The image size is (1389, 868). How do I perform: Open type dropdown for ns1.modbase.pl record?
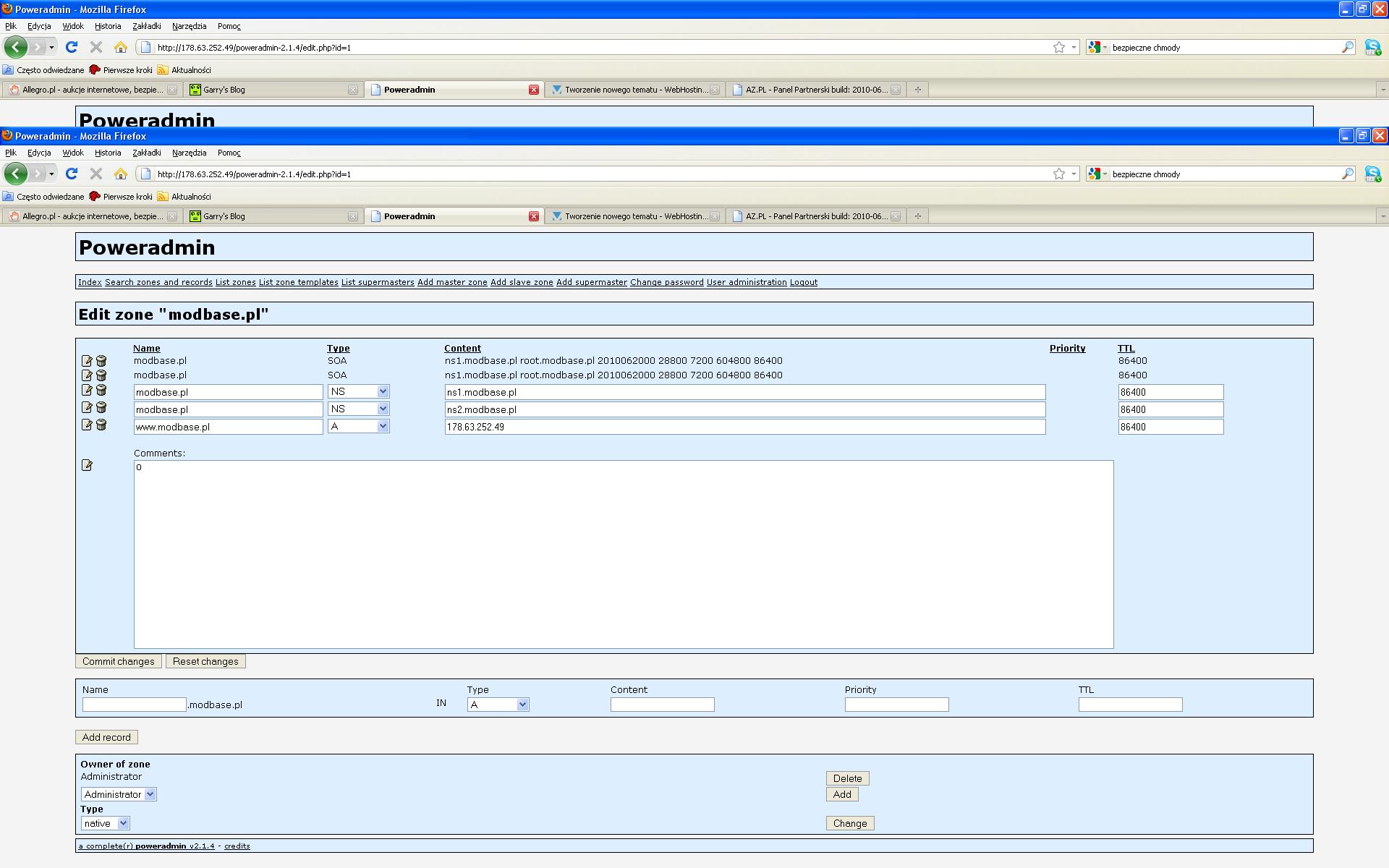coord(383,391)
